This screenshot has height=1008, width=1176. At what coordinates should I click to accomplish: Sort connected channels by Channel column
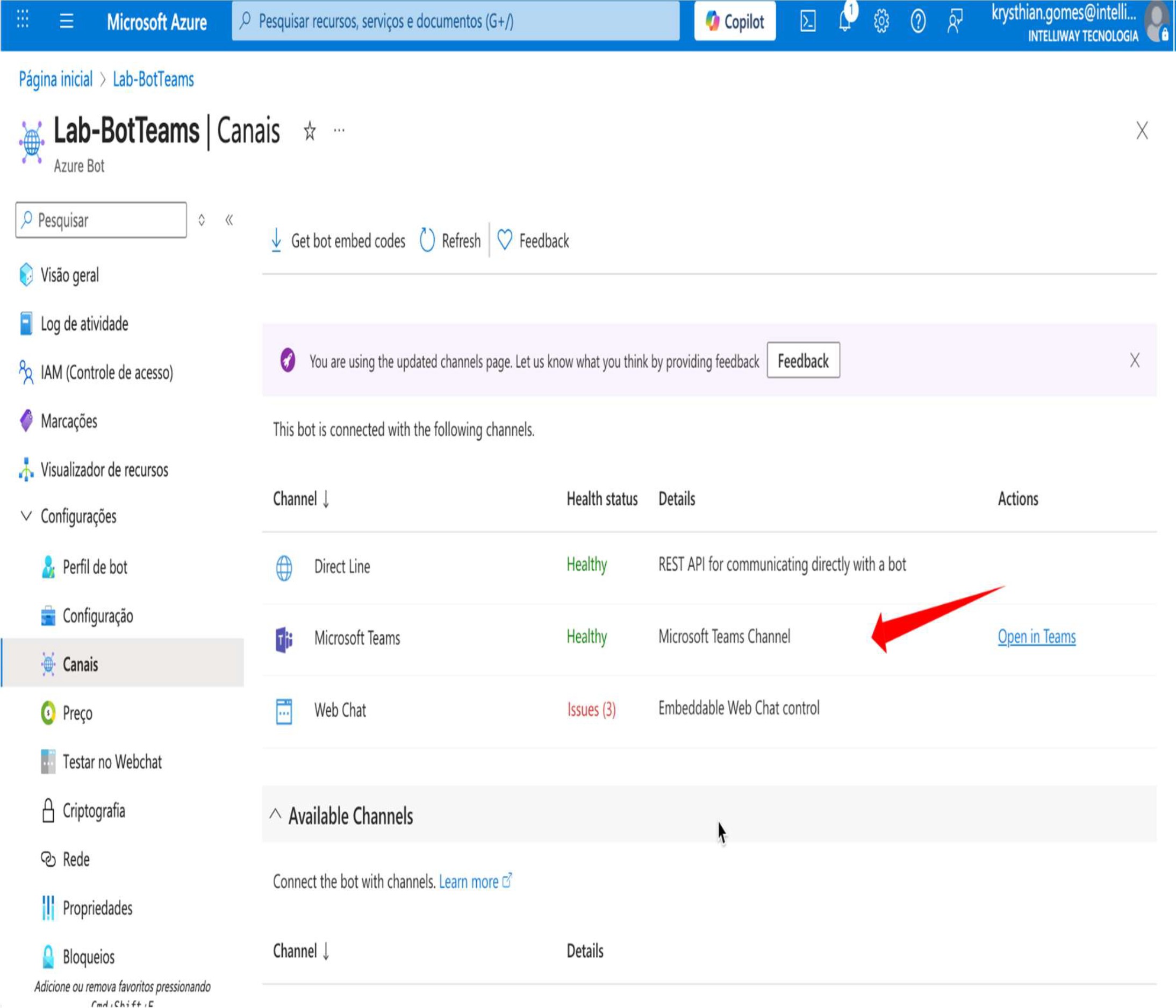301,499
